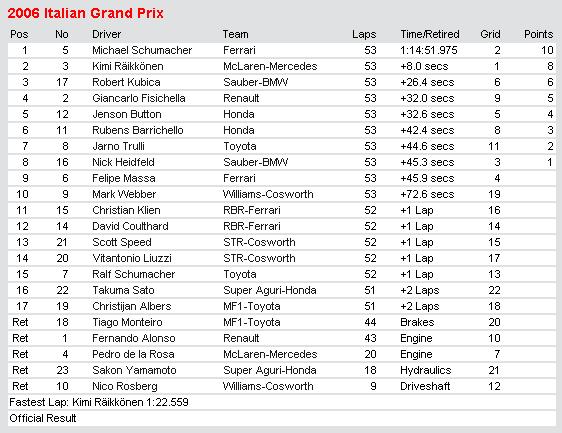Click the Hydraulics retirement reason
Screen dimensions: 562x433
coord(425,370)
